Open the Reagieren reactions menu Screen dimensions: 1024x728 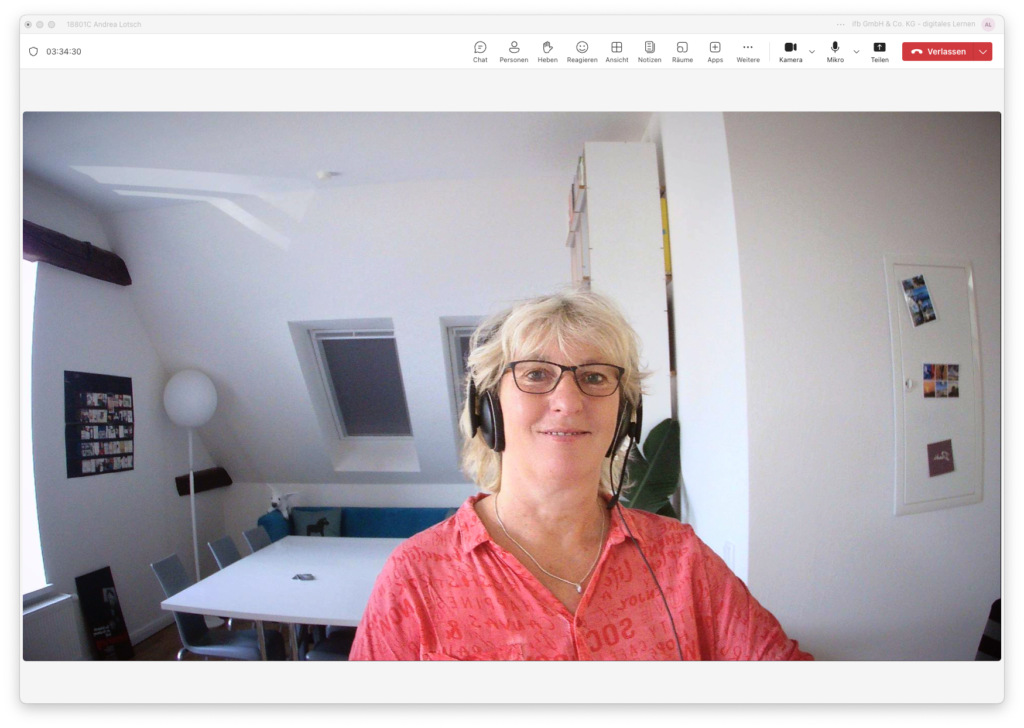coord(582,52)
